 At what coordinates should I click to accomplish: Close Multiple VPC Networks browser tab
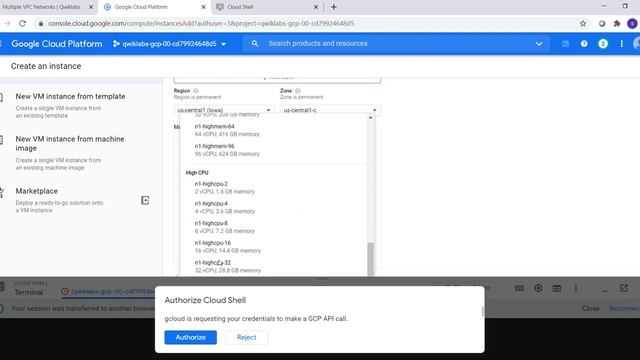[x=91, y=7]
